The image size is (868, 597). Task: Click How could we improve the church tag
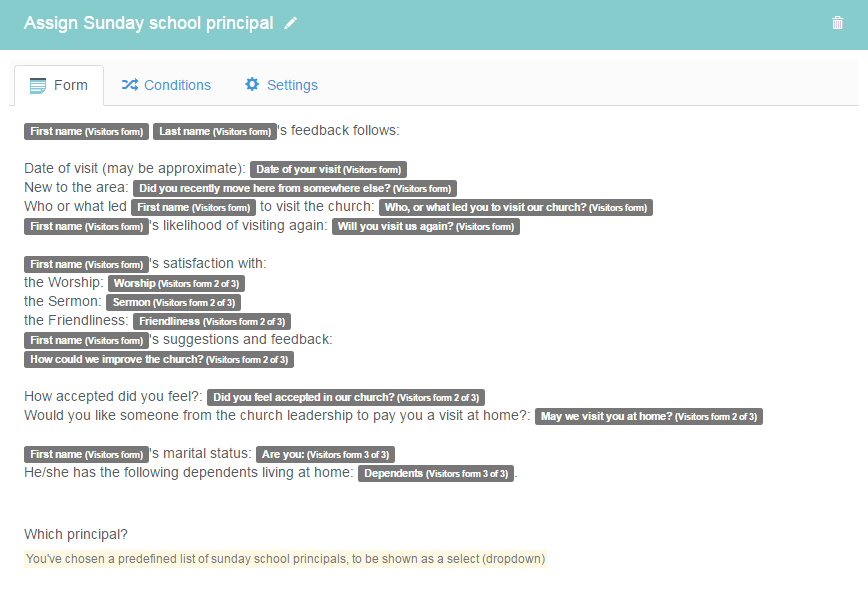point(159,359)
